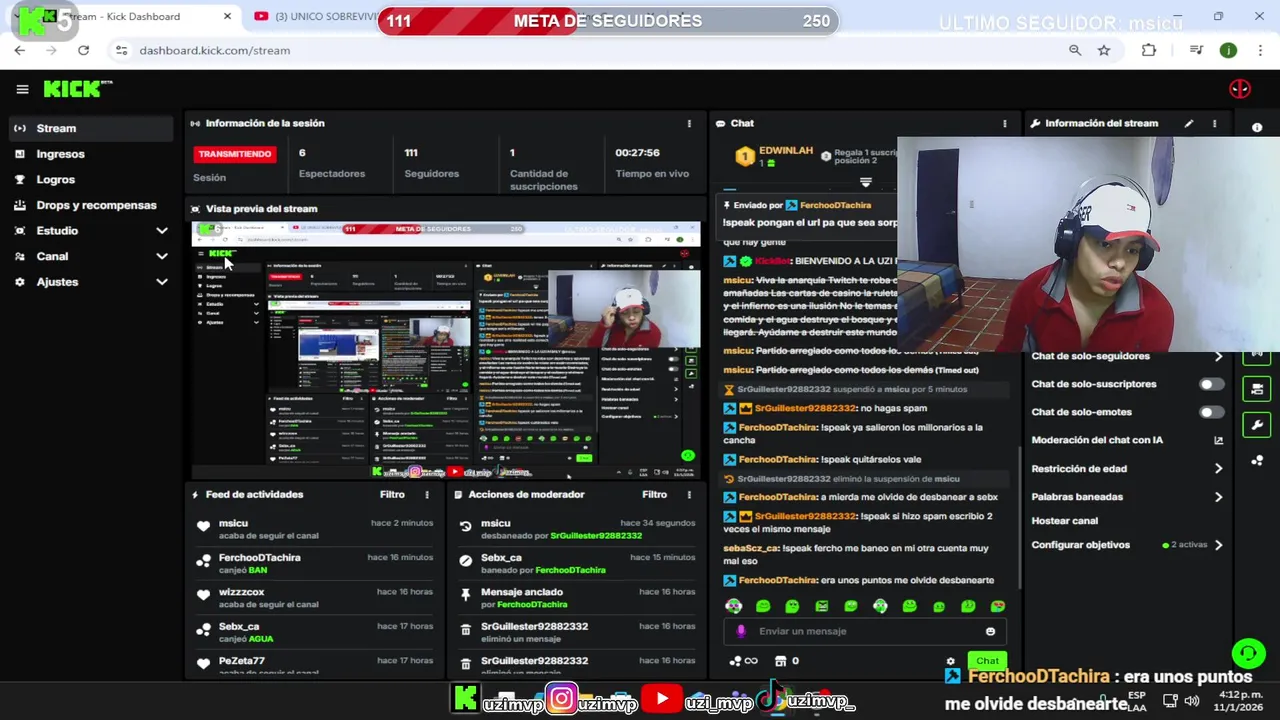
Task: Click the browser bookmark star icon
Action: (x=1104, y=50)
